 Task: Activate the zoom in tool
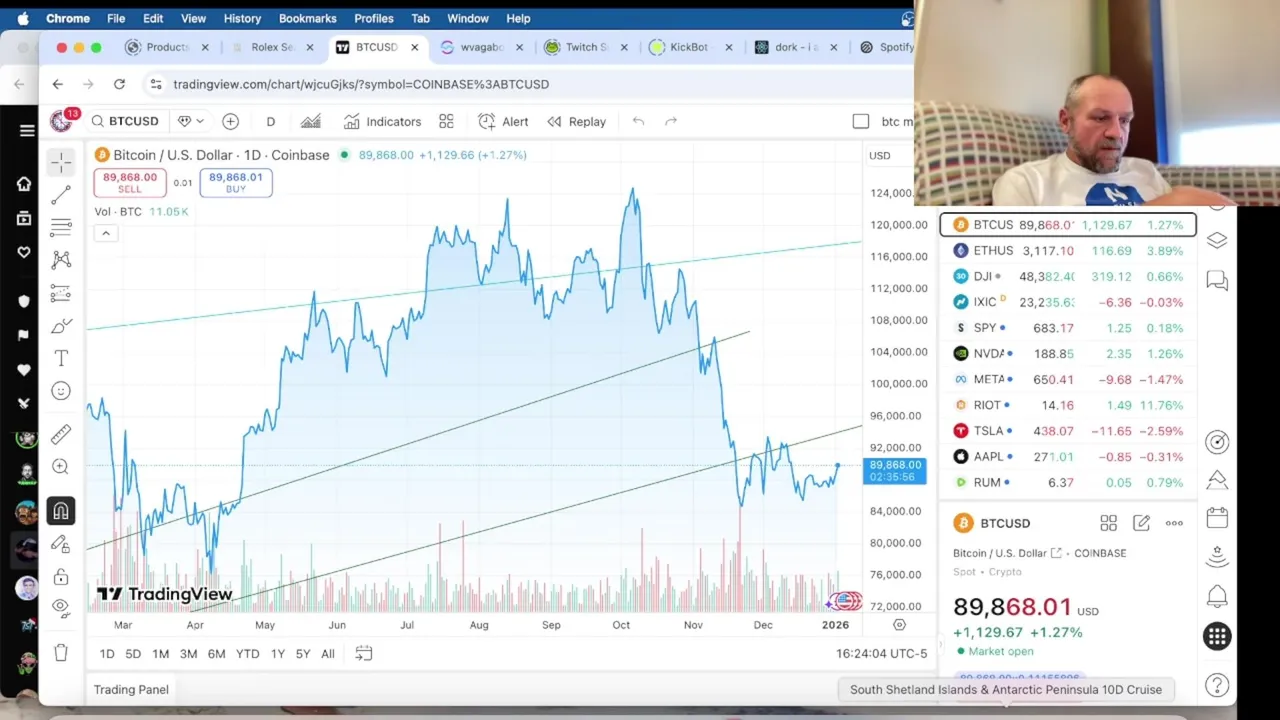61,467
